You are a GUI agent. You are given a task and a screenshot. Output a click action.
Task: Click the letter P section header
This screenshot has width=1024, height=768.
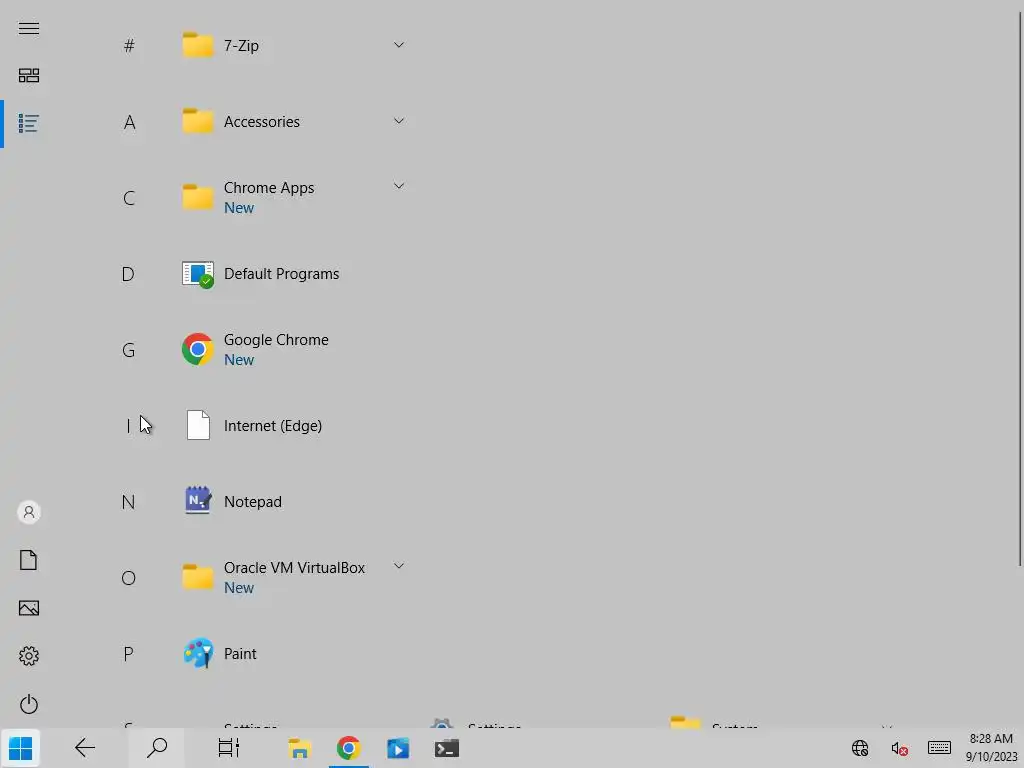129,654
